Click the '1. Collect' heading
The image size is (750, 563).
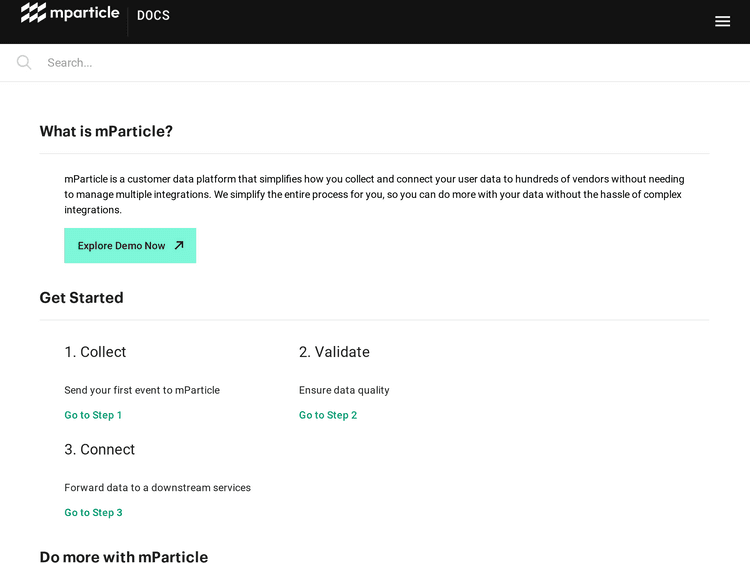[x=95, y=352]
